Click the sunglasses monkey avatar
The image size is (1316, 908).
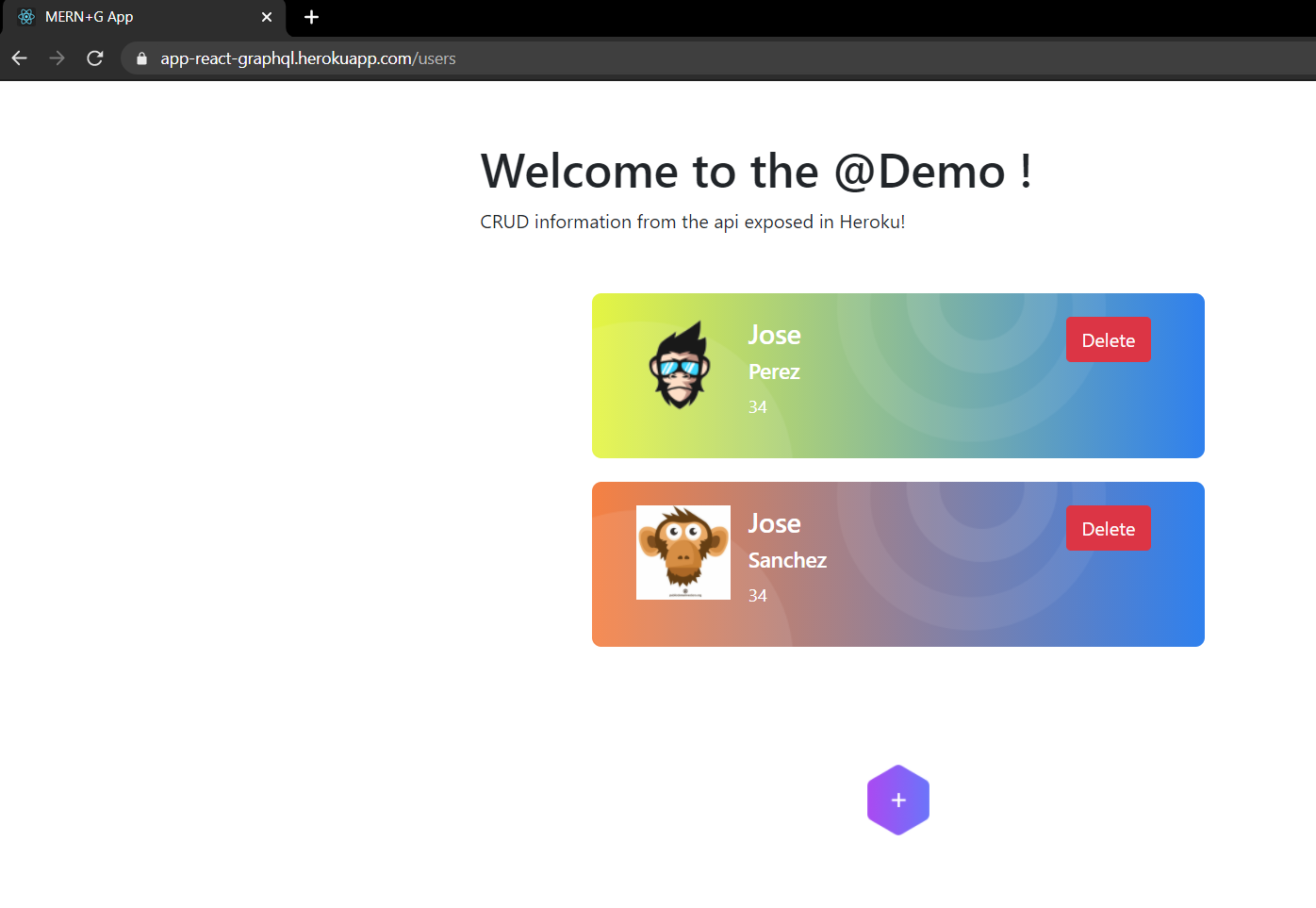pos(680,366)
